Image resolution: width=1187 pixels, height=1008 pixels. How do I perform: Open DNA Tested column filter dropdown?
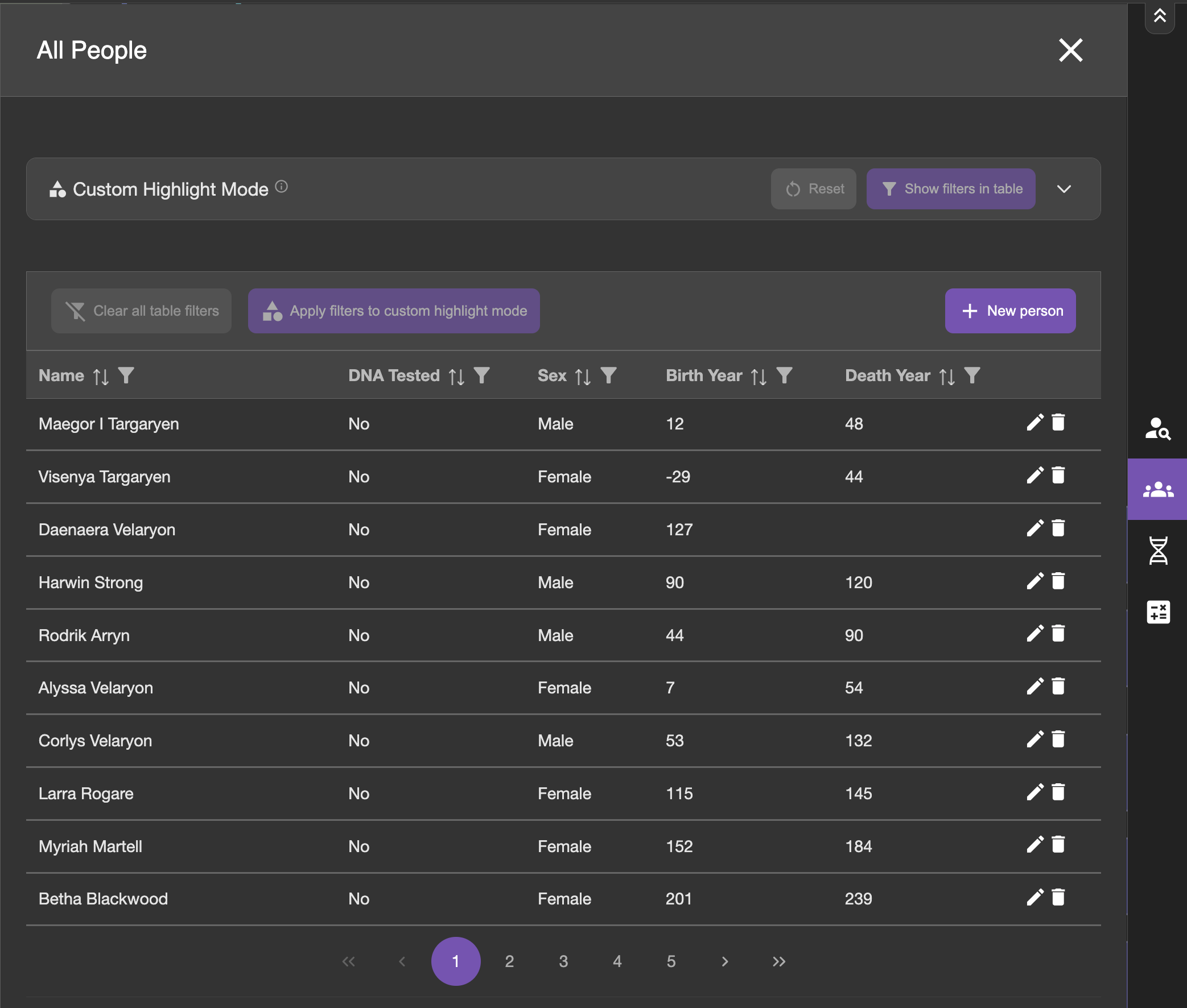(x=482, y=375)
